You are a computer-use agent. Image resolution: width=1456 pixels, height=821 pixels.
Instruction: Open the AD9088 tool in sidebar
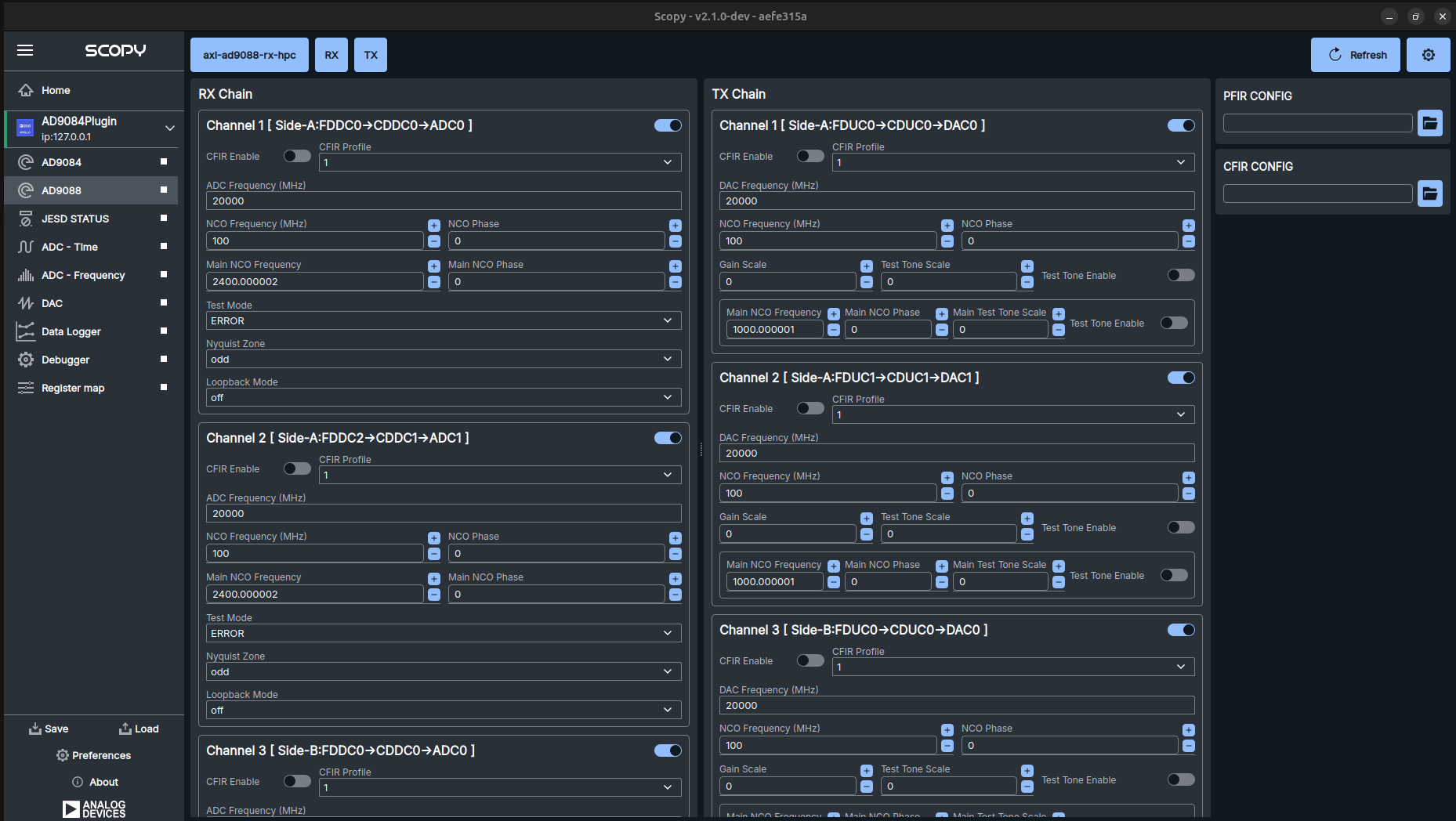[92, 190]
